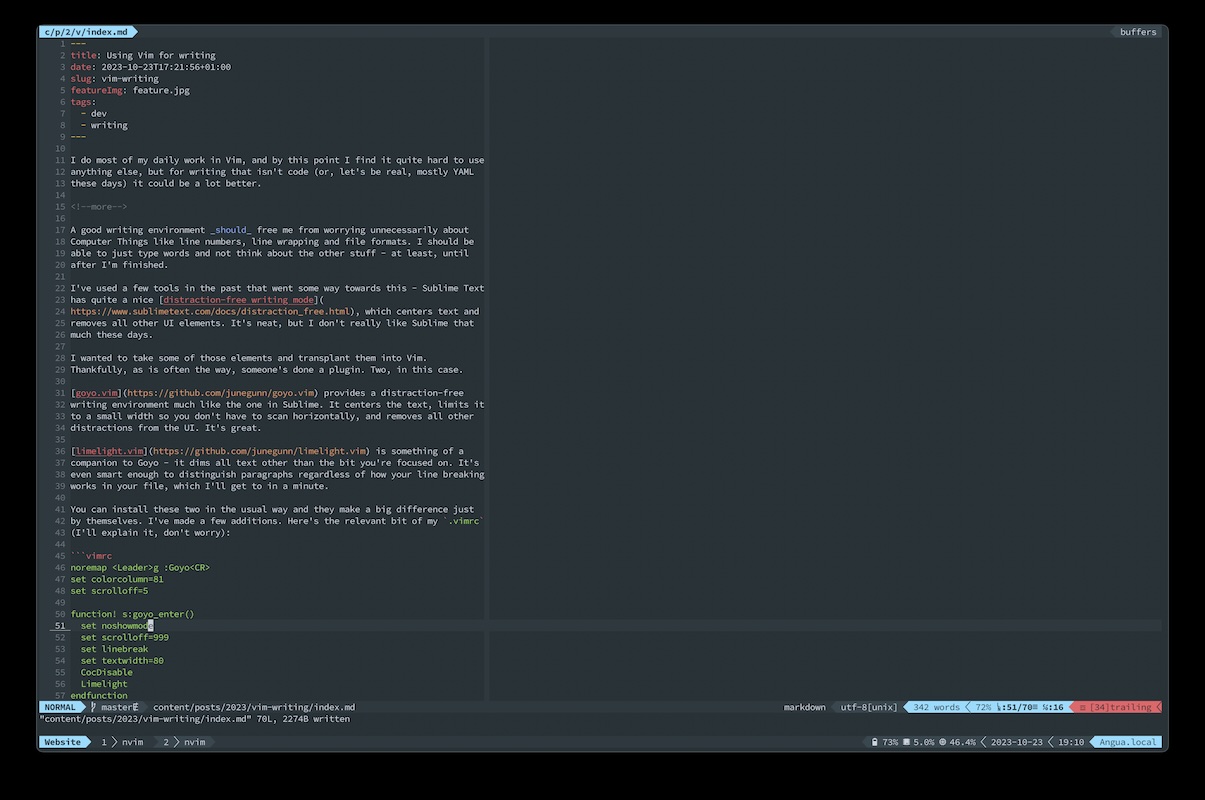Screen dimensions: 1205x800
Task: Click the set textwidth=80 line
Action: [x=122, y=660]
